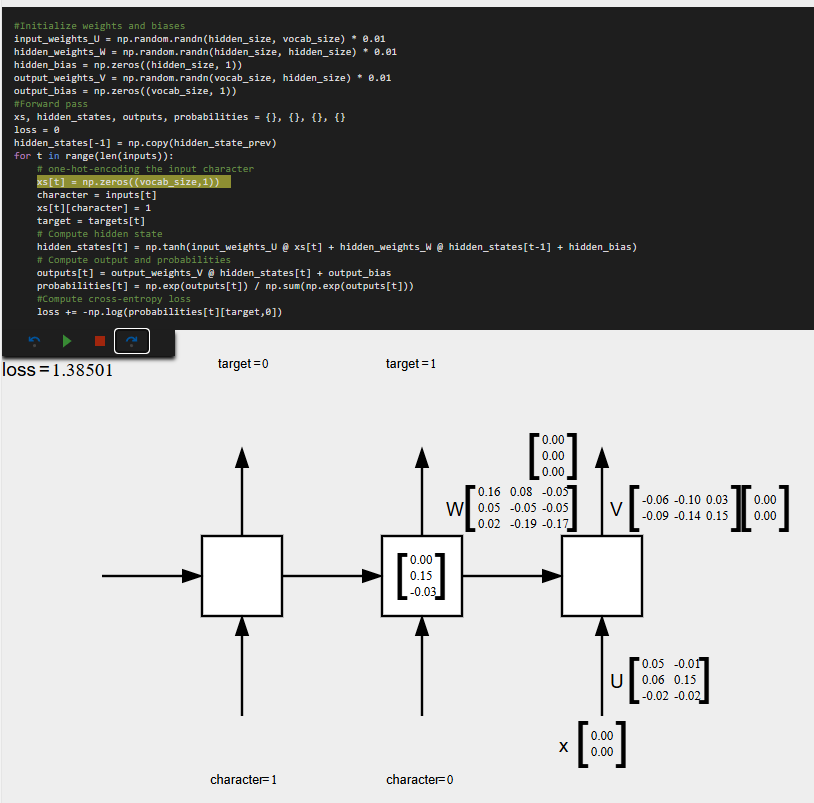Image resolution: width=814 pixels, height=803 pixels.
Task: Click the loss = 1.38501 readout
Action: pos(57,370)
